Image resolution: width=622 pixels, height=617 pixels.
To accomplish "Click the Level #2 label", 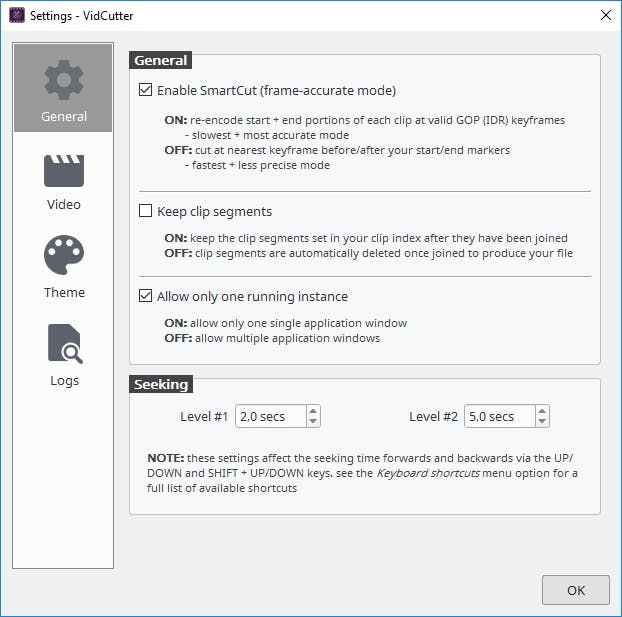I will pyautogui.click(x=433, y=417).
